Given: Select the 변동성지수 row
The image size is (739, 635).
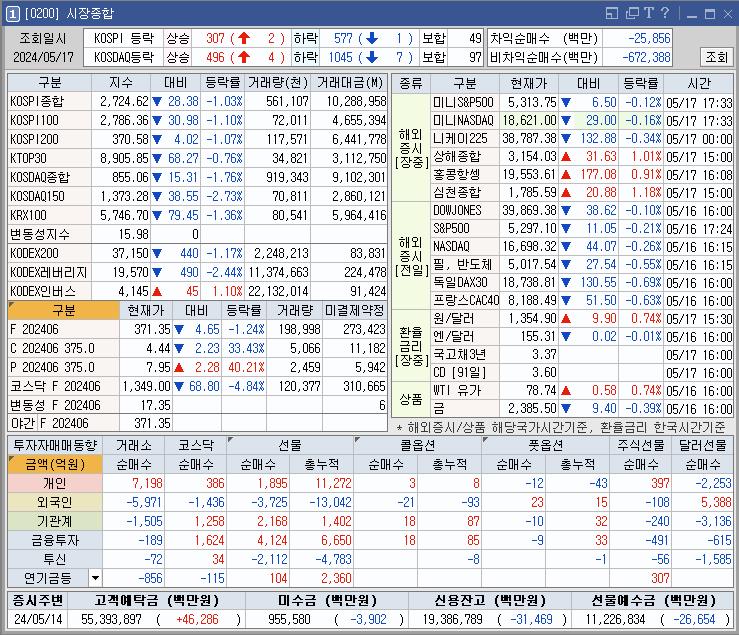Looking at the screenshot, I should coord(197,234).
